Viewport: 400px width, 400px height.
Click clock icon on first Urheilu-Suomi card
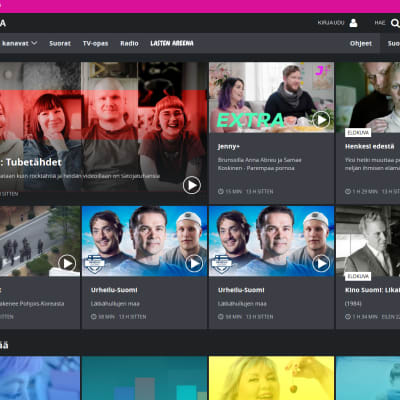[94, 317]
